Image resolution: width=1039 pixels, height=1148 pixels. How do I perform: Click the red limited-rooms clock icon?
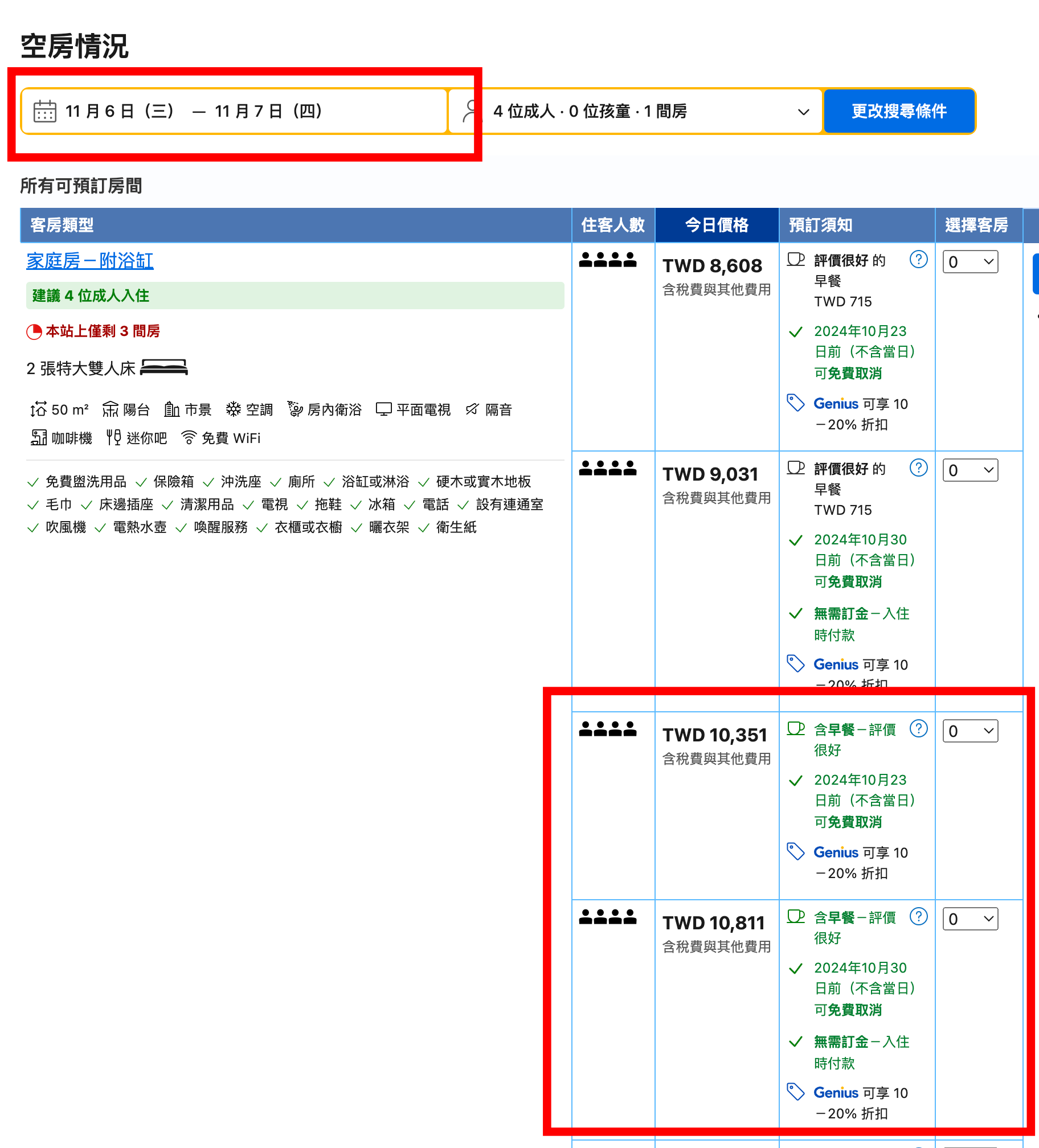pos(34,331)
